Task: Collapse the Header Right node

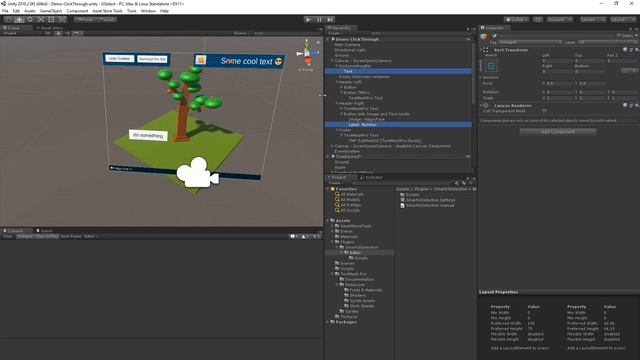Action: click(337, 103)
